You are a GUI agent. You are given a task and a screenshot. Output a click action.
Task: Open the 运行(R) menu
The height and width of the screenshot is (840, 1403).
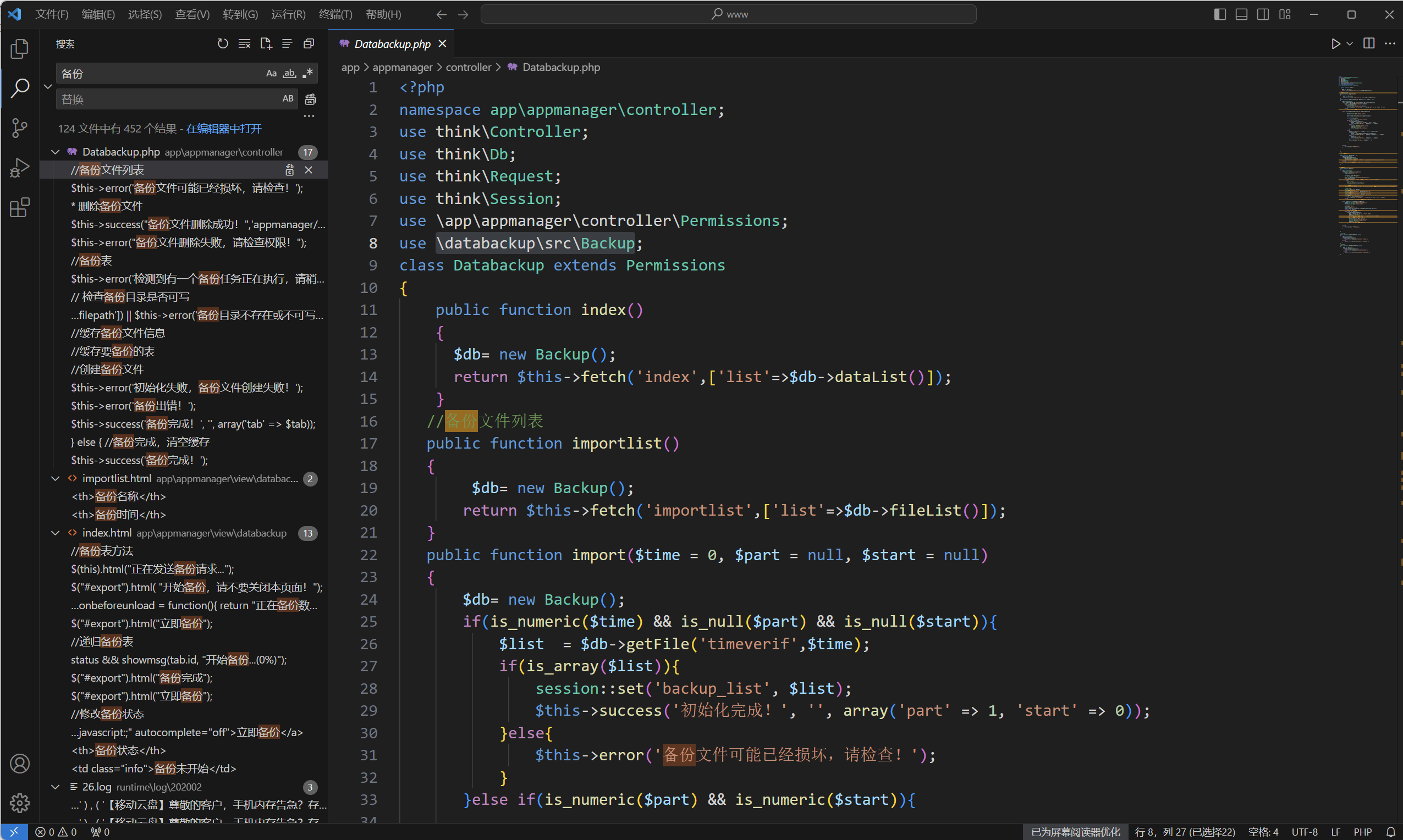pyautogui.click(x=288, y=14)
